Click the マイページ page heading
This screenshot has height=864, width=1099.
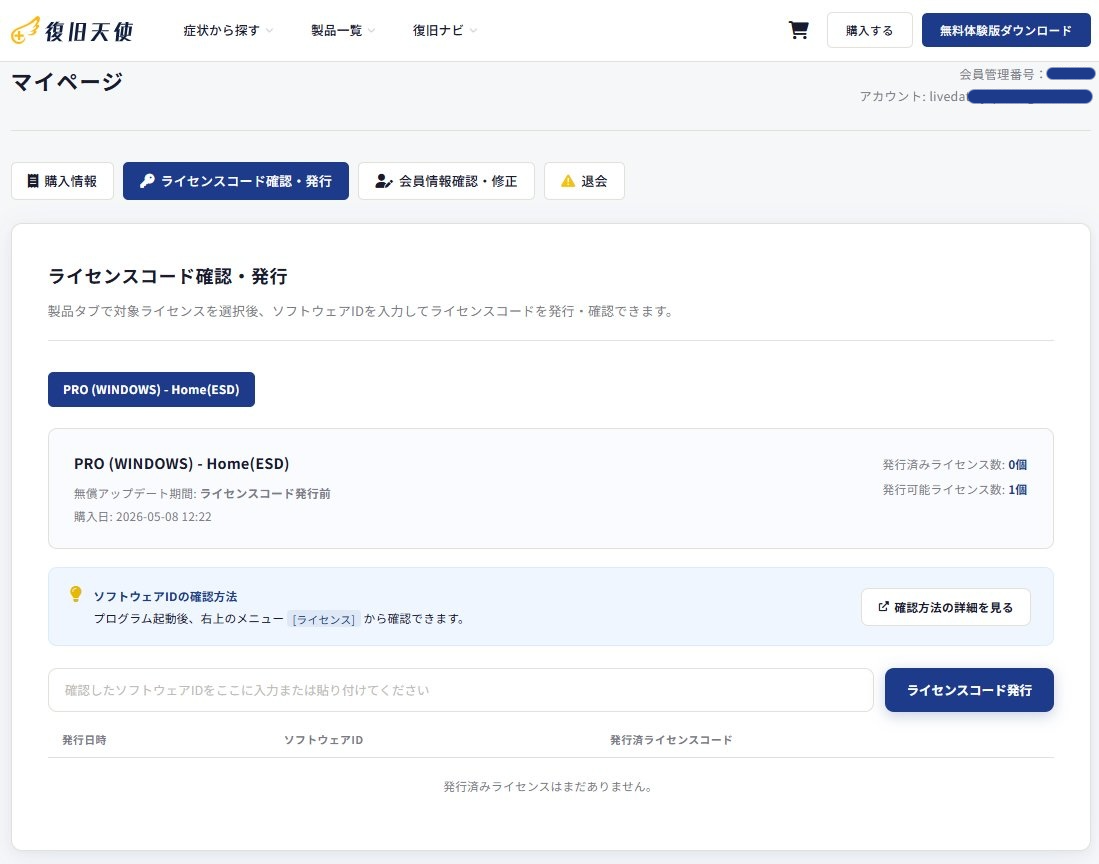click(x=67, y=81)
